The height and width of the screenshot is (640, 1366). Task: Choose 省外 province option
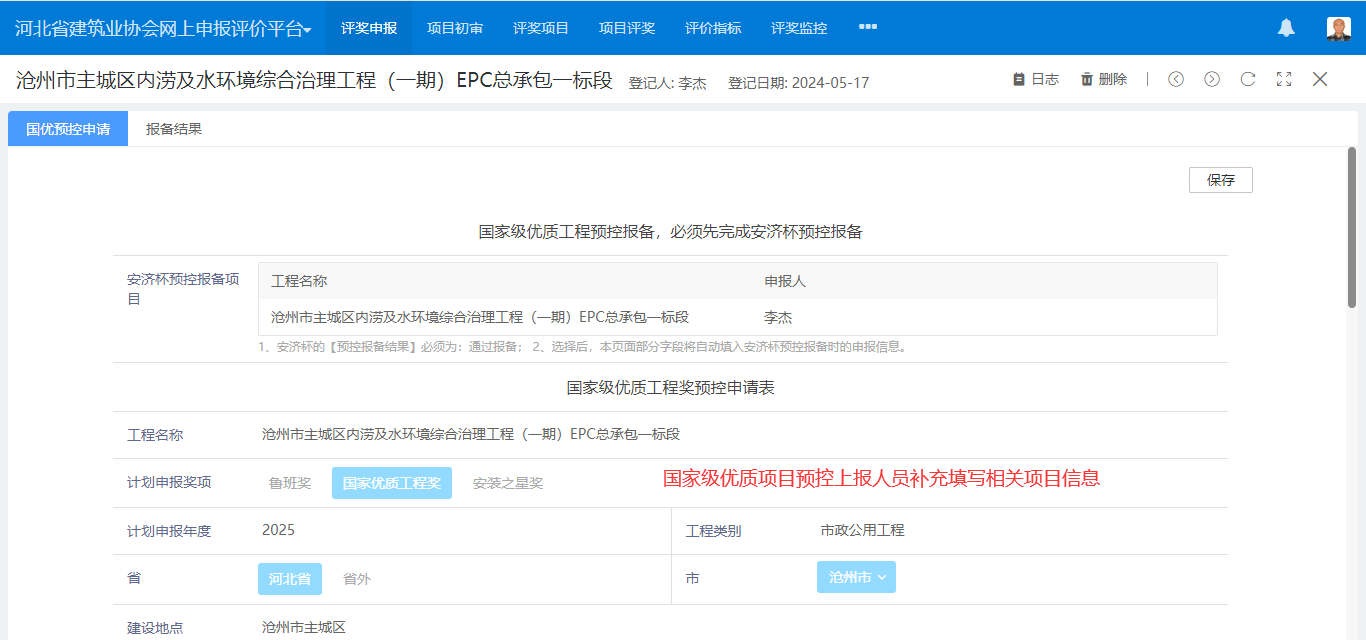357,579
